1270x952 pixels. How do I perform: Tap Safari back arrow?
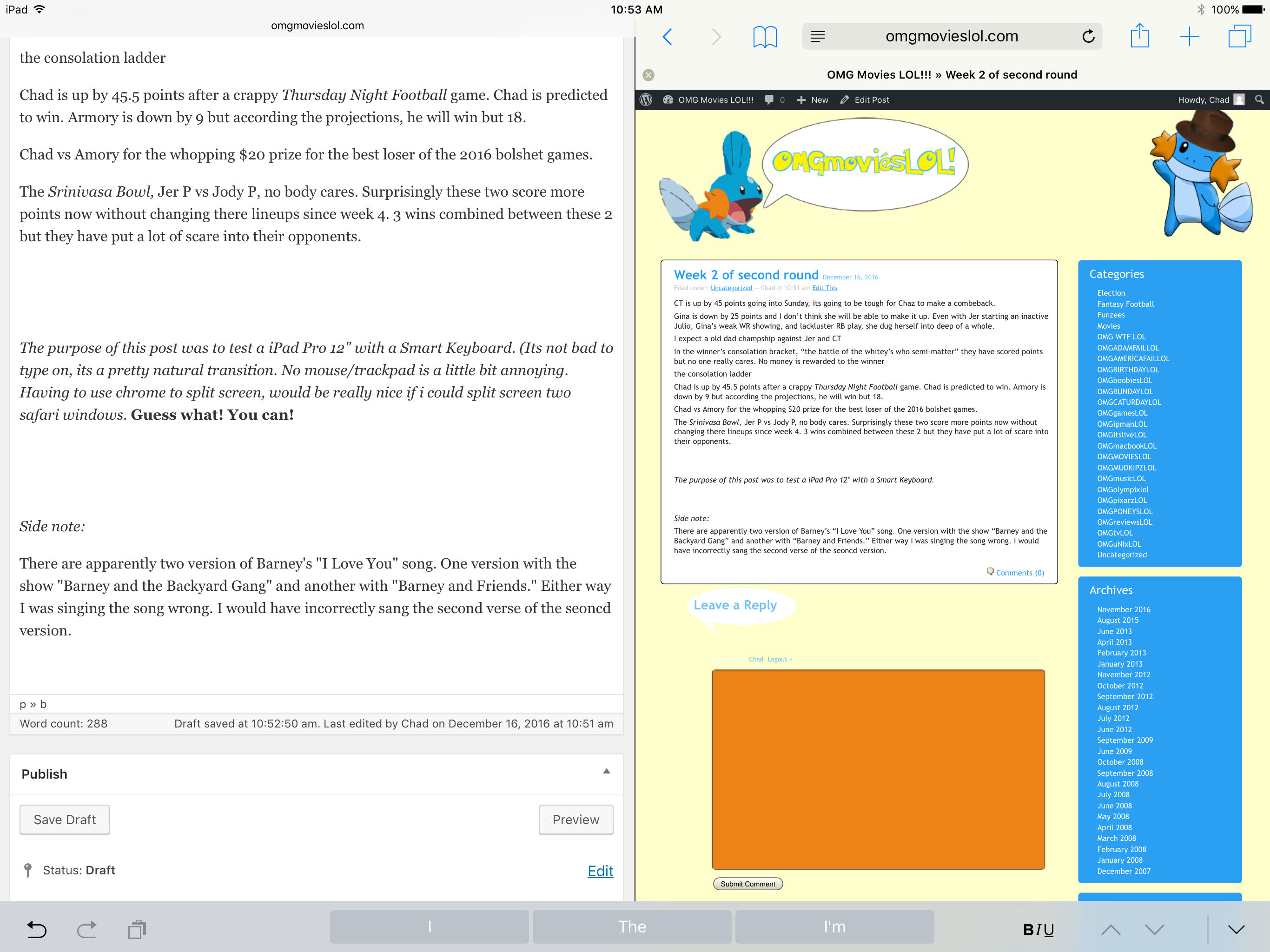click(x=667, y=37)
